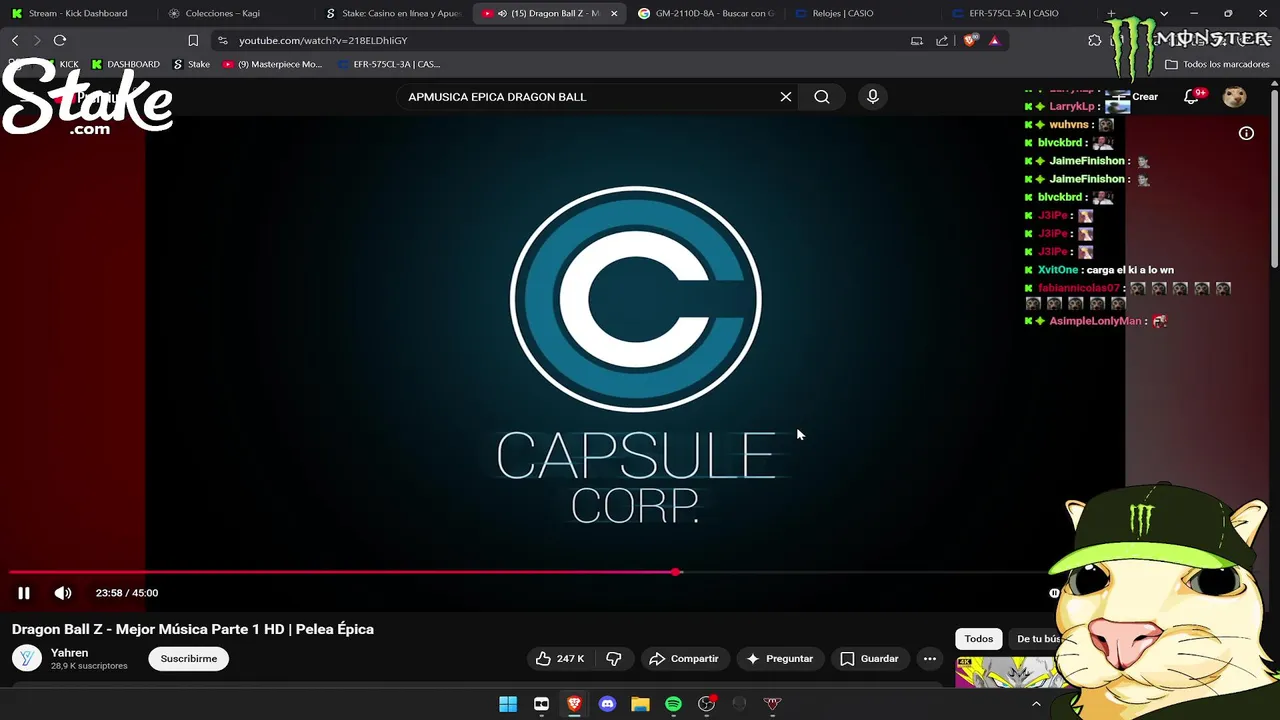Open the three-dot more actions menu
Screen dimensions: 1280x720
coord(930,658)
